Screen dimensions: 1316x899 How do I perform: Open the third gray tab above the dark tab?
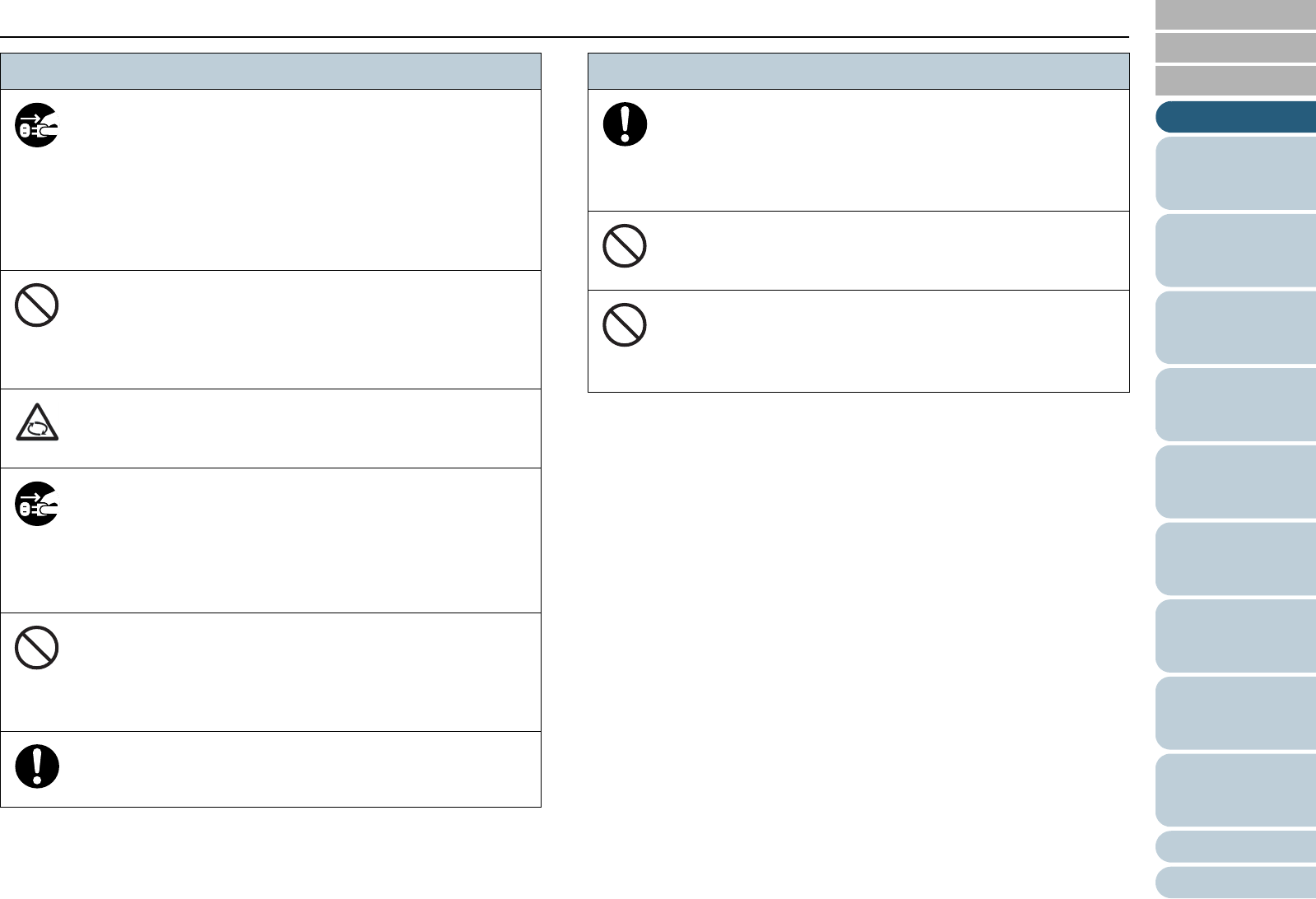pyautogui.click(x=1235, y=81)
